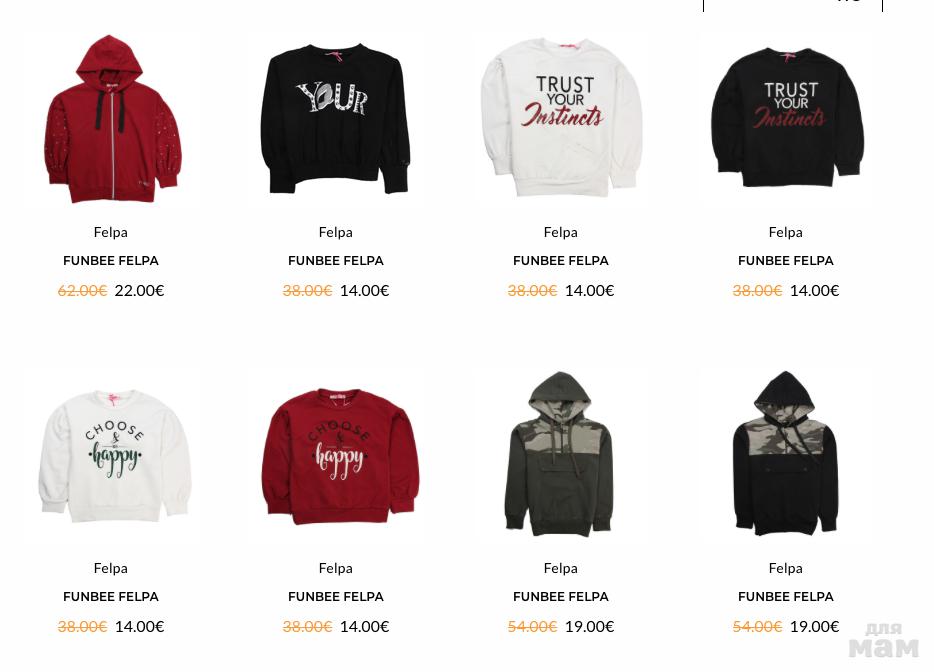View the green camo hoodie image
Screen dimensions: 934x672
point(559,454)
